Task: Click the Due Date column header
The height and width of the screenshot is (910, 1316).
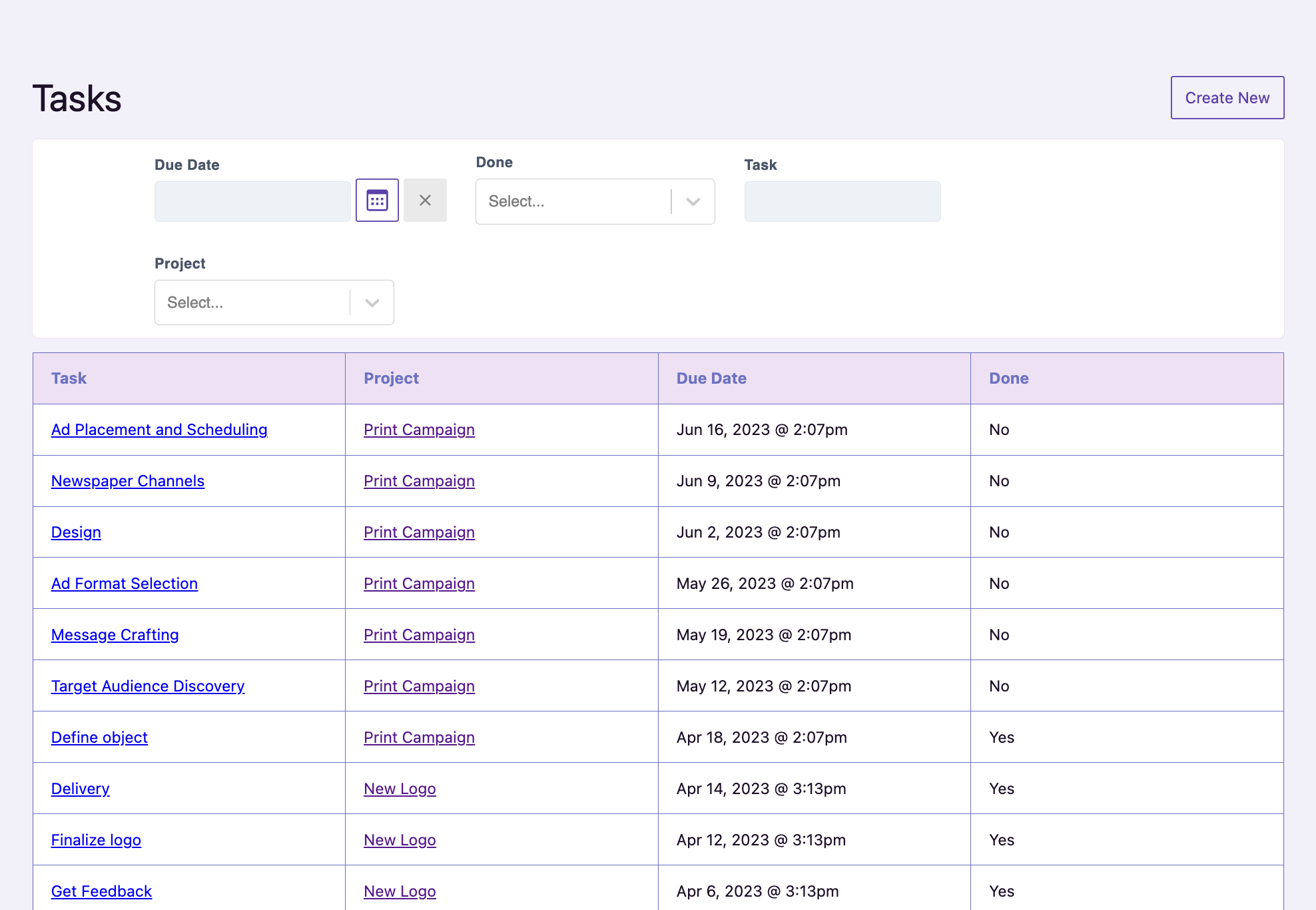Action: point(711,378)
